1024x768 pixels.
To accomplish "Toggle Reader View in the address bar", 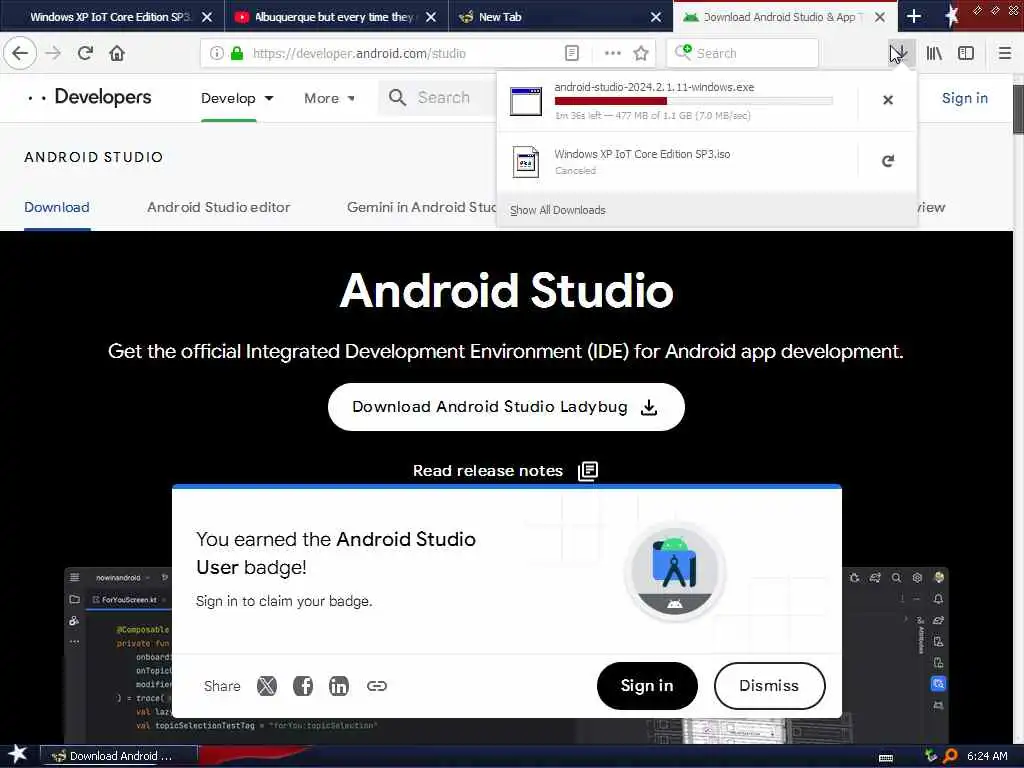I will point(571,54).
